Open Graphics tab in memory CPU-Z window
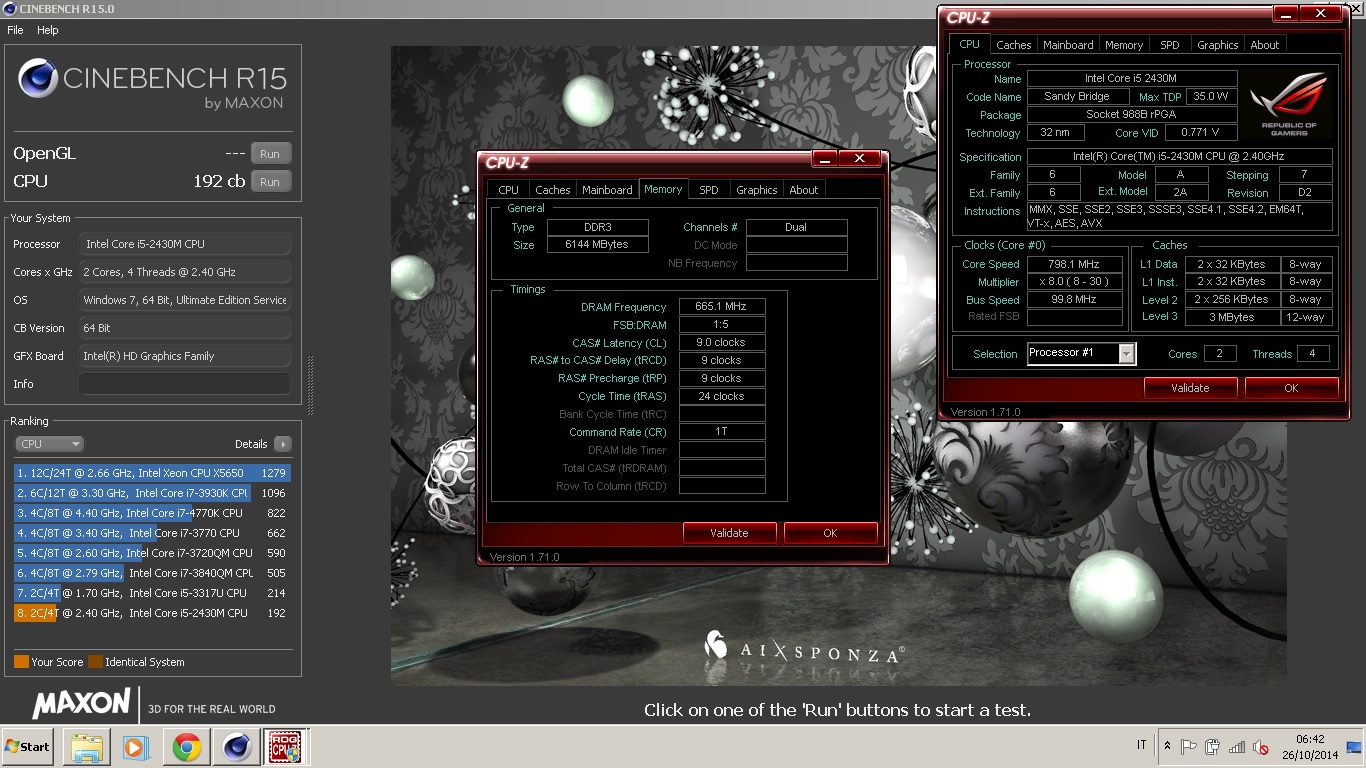The height and width of the screenshot is (768, 1366). 757,190
